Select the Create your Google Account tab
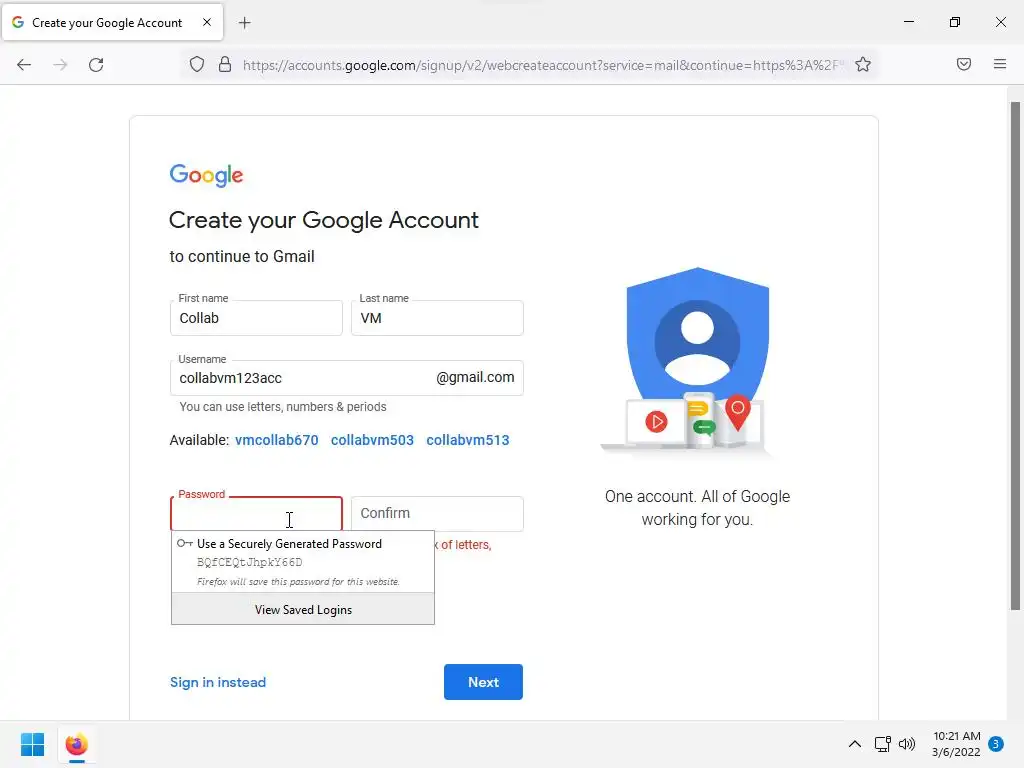The height and width of the screenshot is (768, 1024). (x=113, y=23)
